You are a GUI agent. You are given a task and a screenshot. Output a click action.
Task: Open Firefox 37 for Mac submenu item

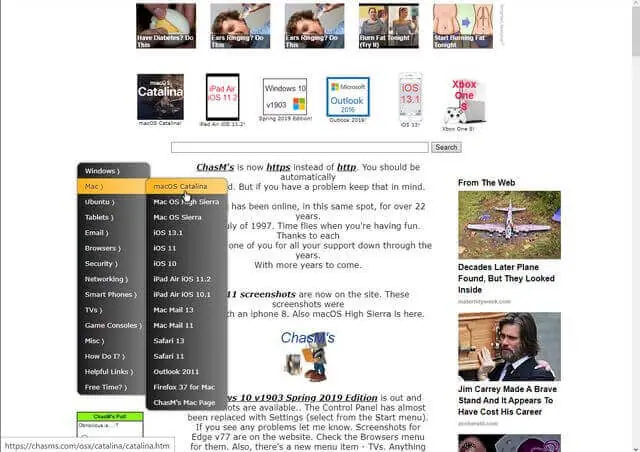(187, 387)
